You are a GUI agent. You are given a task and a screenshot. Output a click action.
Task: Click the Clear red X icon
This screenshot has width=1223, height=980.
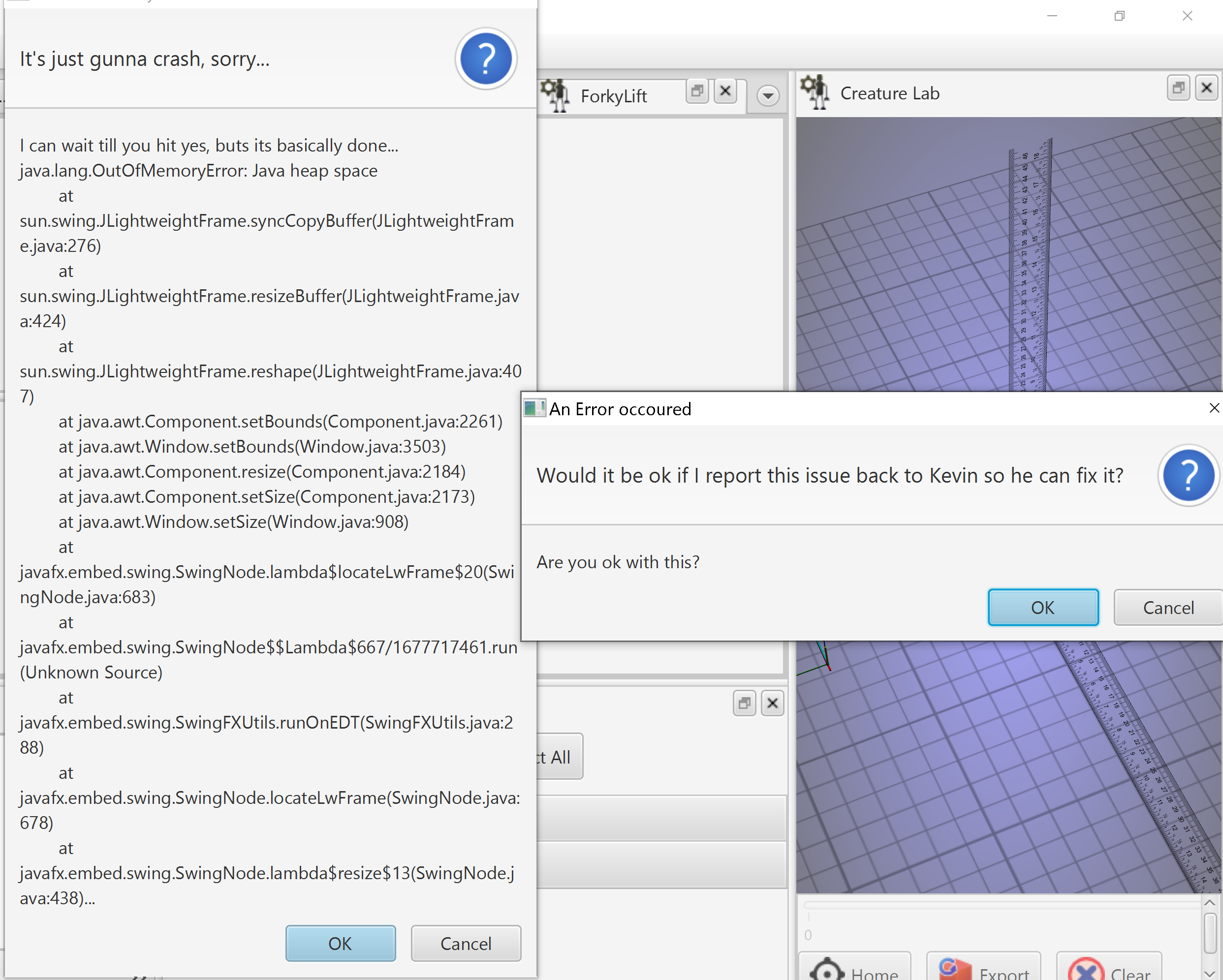pyautogui.click(x=1085, y=971)
